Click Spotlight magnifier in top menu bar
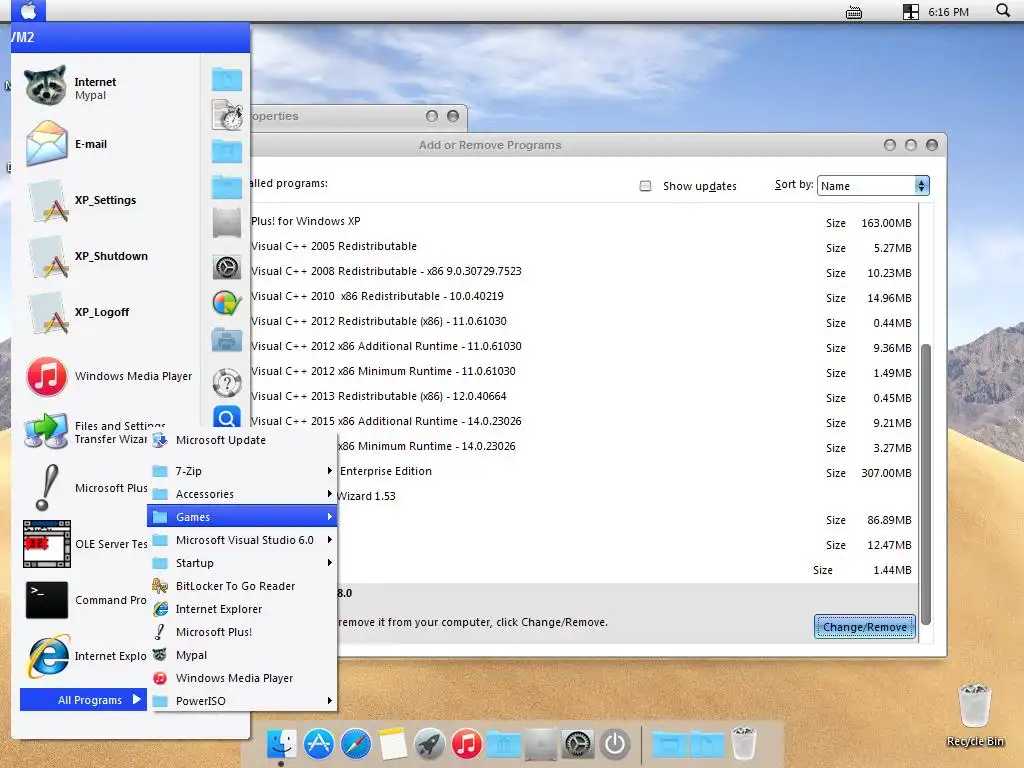The width and height of the screenshot is (1024, 768). (1003, 10)
